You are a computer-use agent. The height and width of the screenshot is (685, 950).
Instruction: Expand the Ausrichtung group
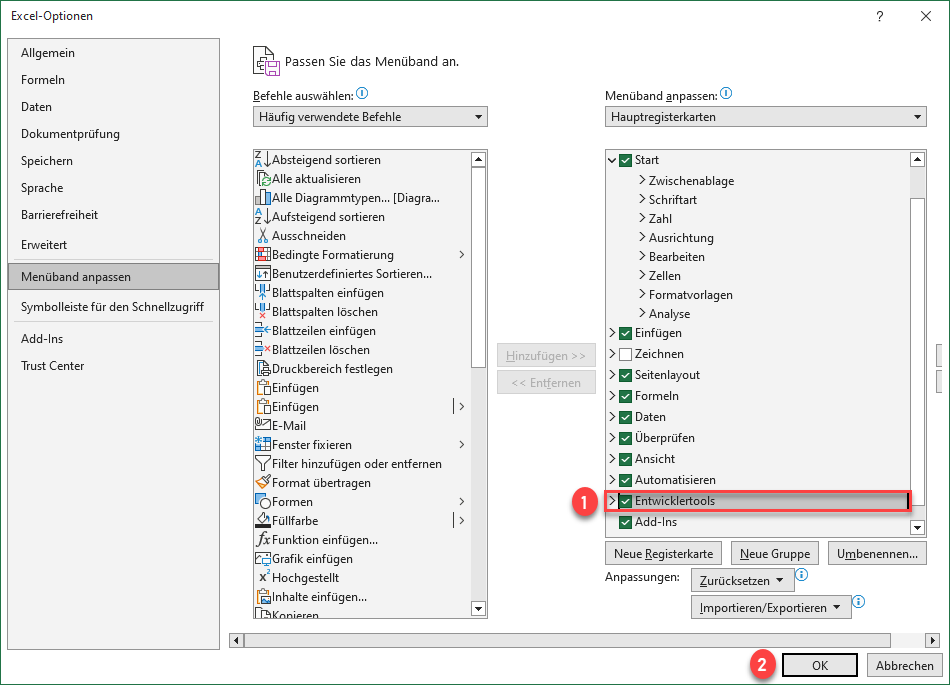pos(642,237)
